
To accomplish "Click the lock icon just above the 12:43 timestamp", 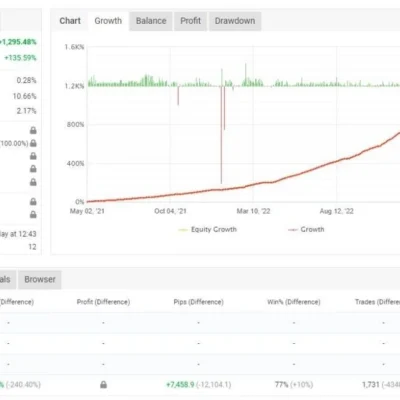I will (33, 215).
